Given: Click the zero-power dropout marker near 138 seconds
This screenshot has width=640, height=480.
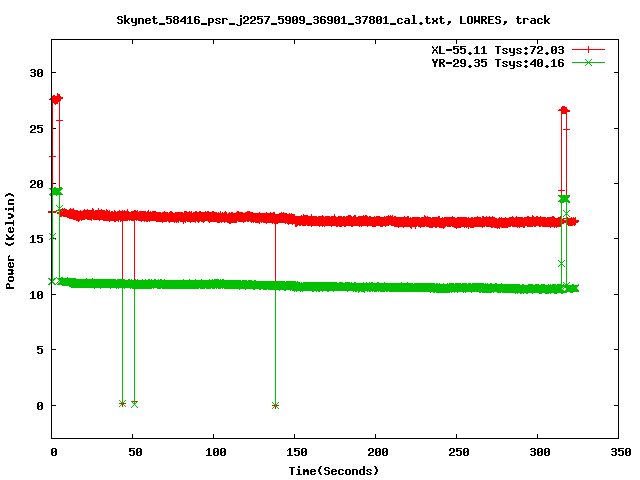Looking at the screenshot, I should pyautogui.click(x=276, y=406).
